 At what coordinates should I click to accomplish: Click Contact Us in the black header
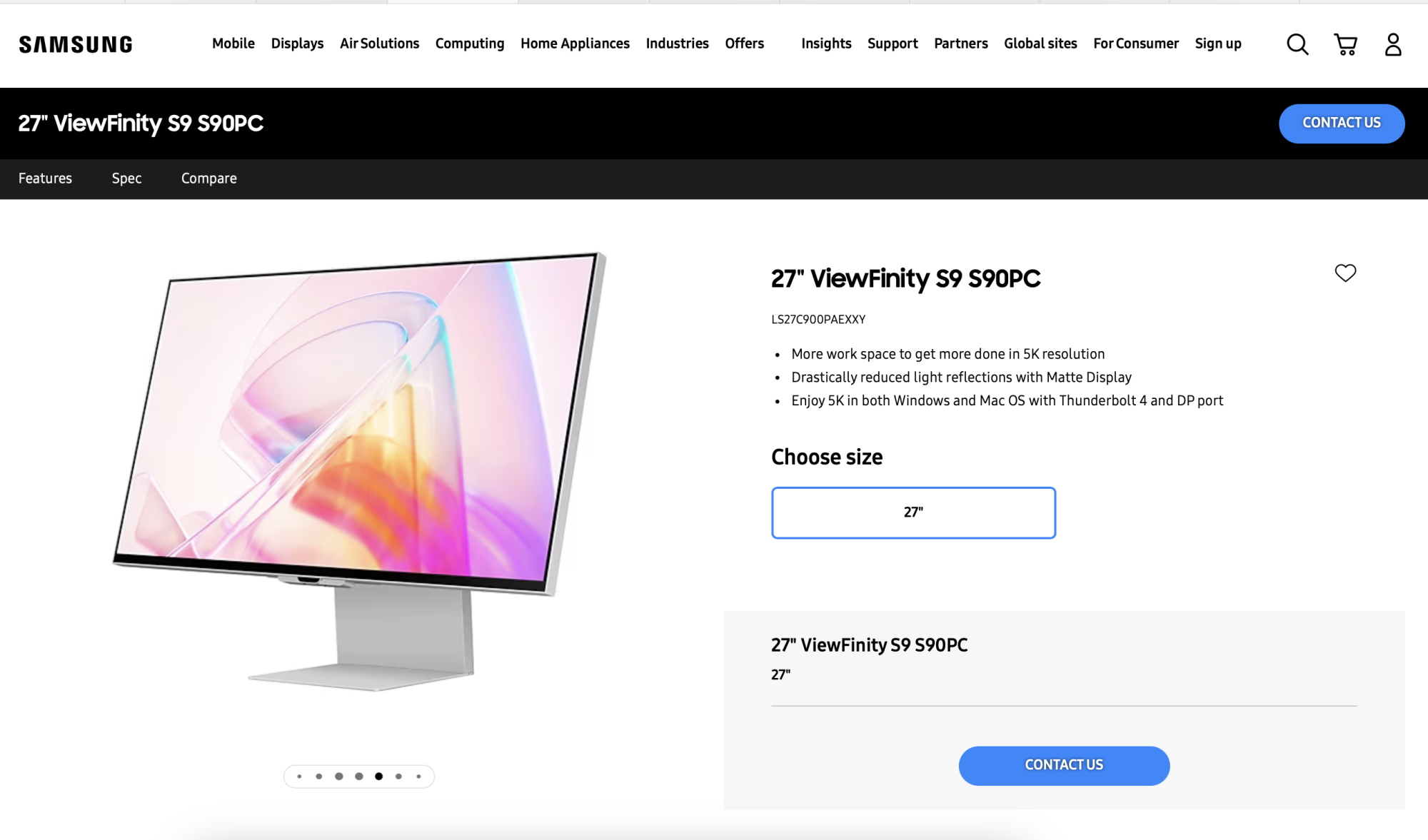1342,123
